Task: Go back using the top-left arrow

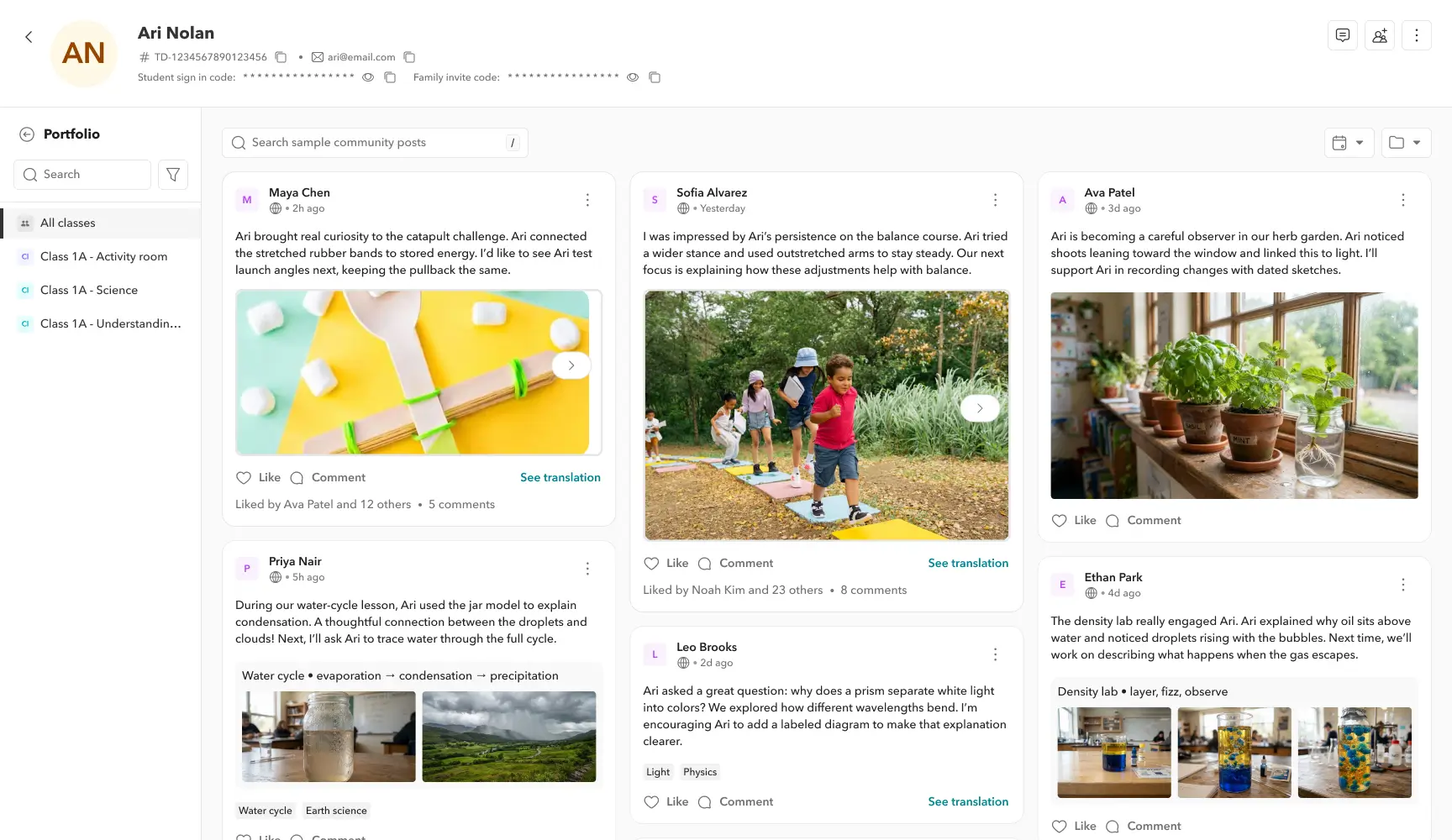Action: (29, 37)
